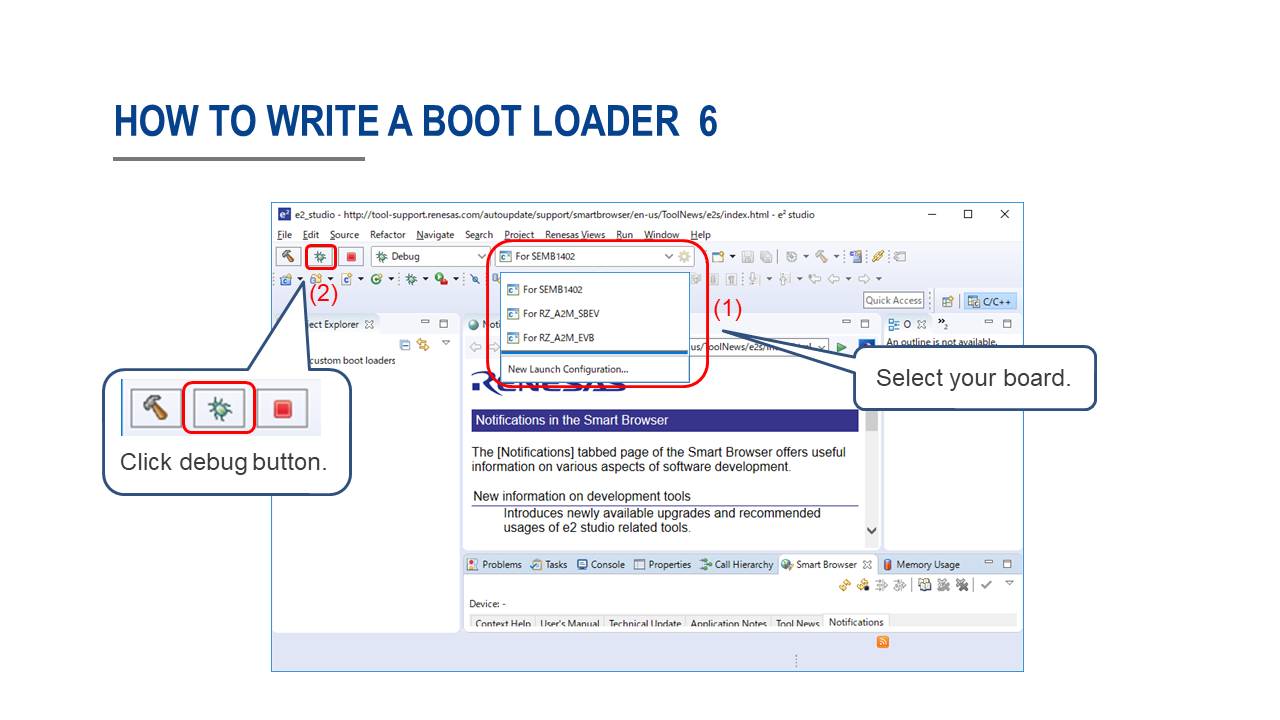Switch to the C/C++ perspective button

[990, 301]
